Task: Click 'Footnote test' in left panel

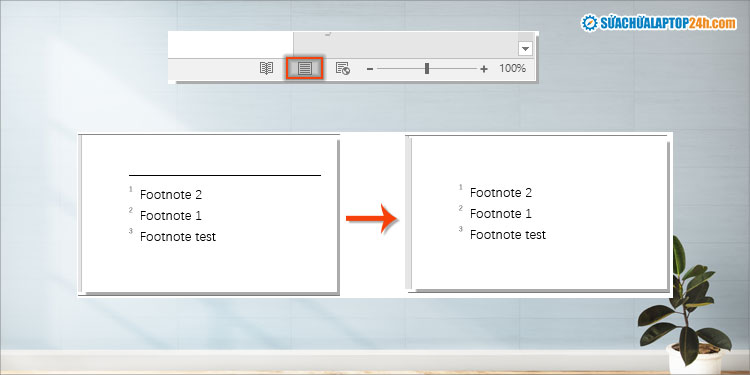Action: (x=178, y=236)
